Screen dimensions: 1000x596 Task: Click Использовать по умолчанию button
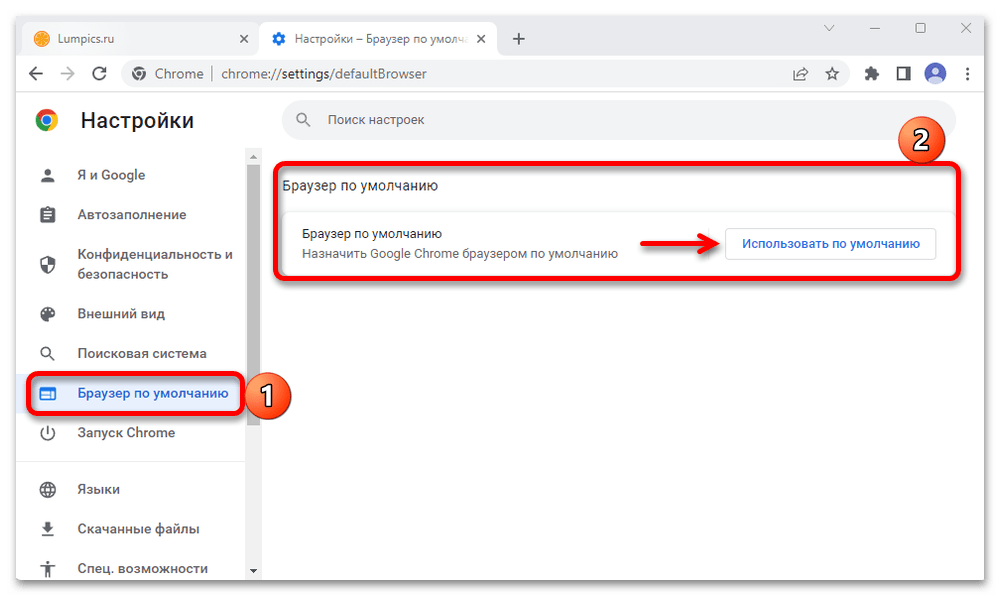click(830, 244)
